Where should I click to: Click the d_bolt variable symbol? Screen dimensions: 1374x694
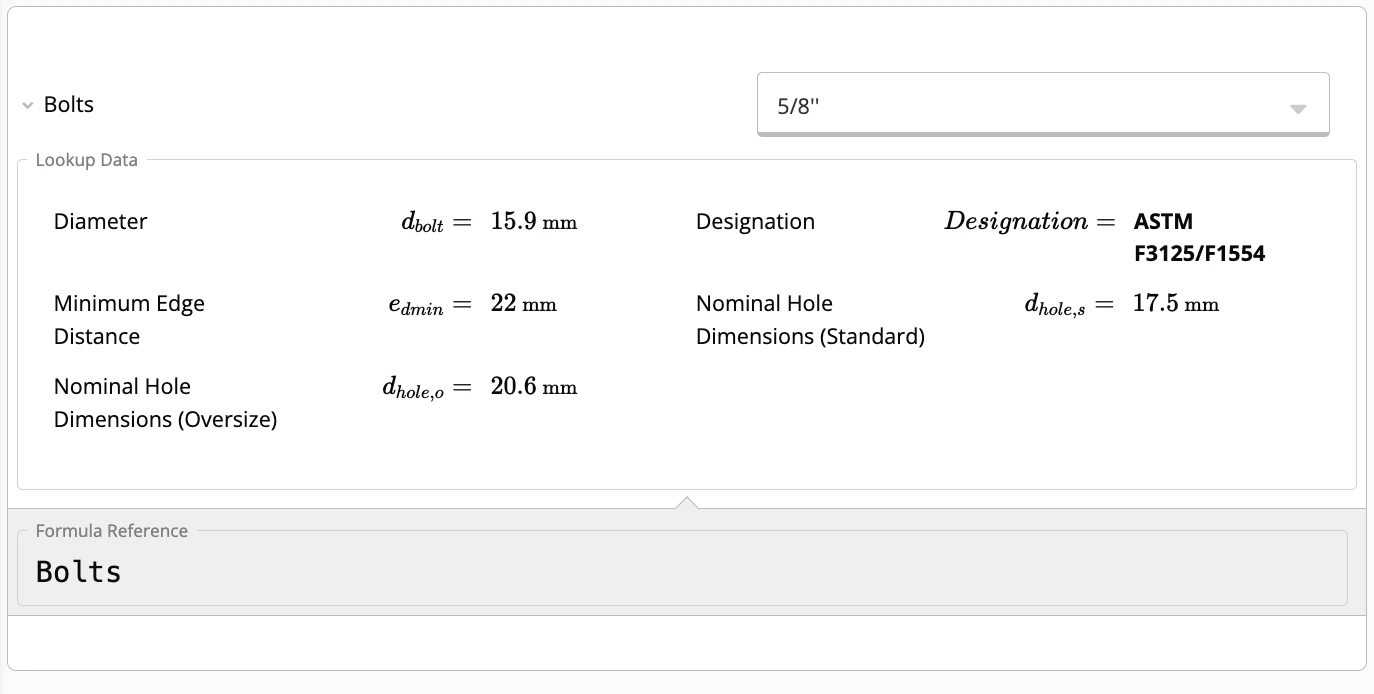pos(422,223)
